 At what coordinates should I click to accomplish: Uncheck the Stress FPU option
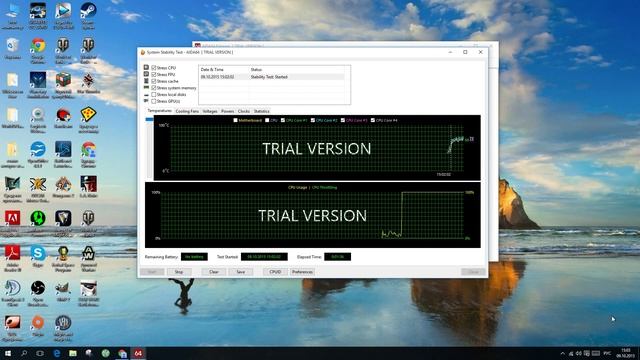(x=154, y=75)
